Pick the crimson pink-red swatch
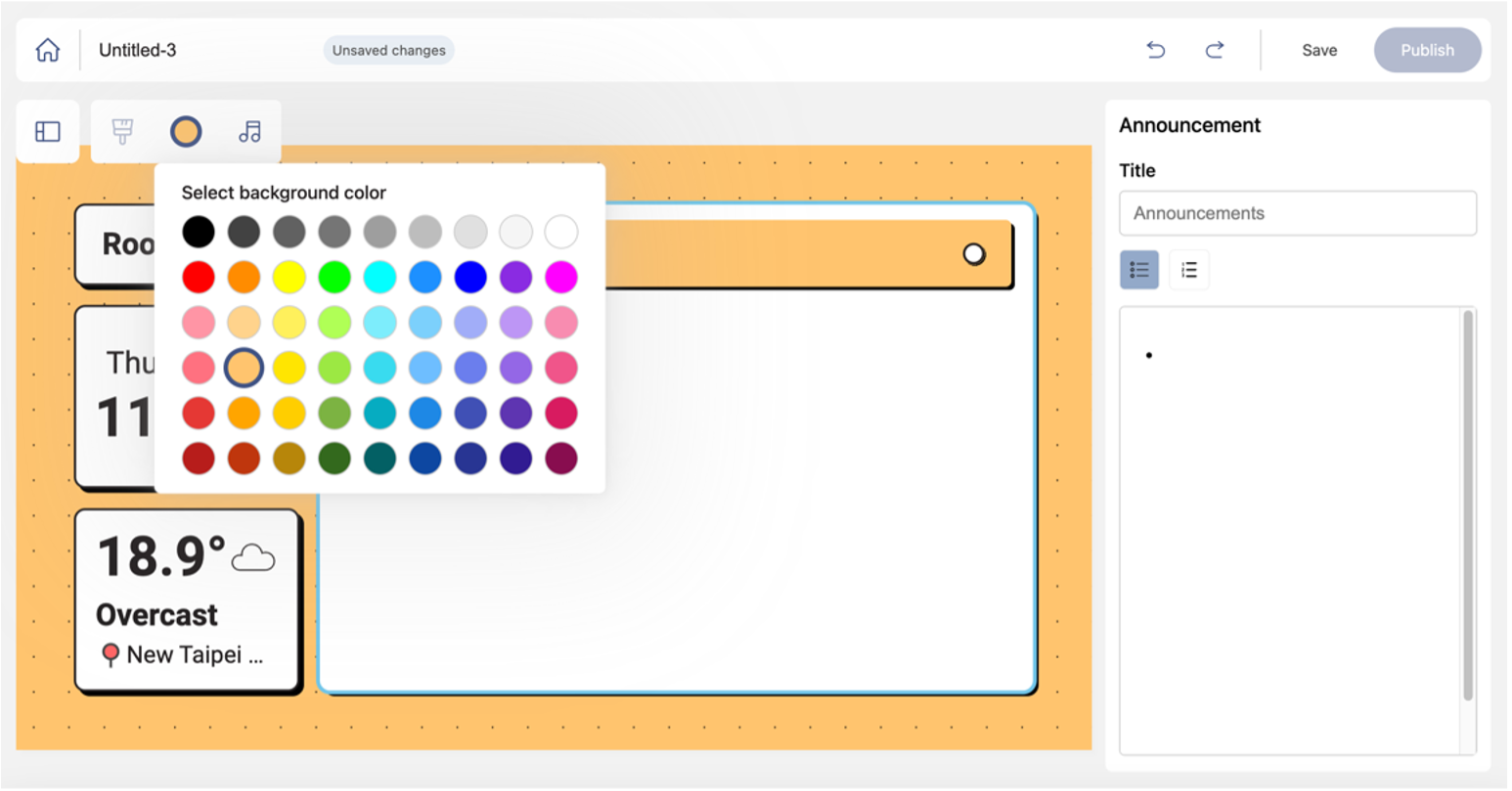The width and height of the screenshot is (1512, 791). (561, 413)
